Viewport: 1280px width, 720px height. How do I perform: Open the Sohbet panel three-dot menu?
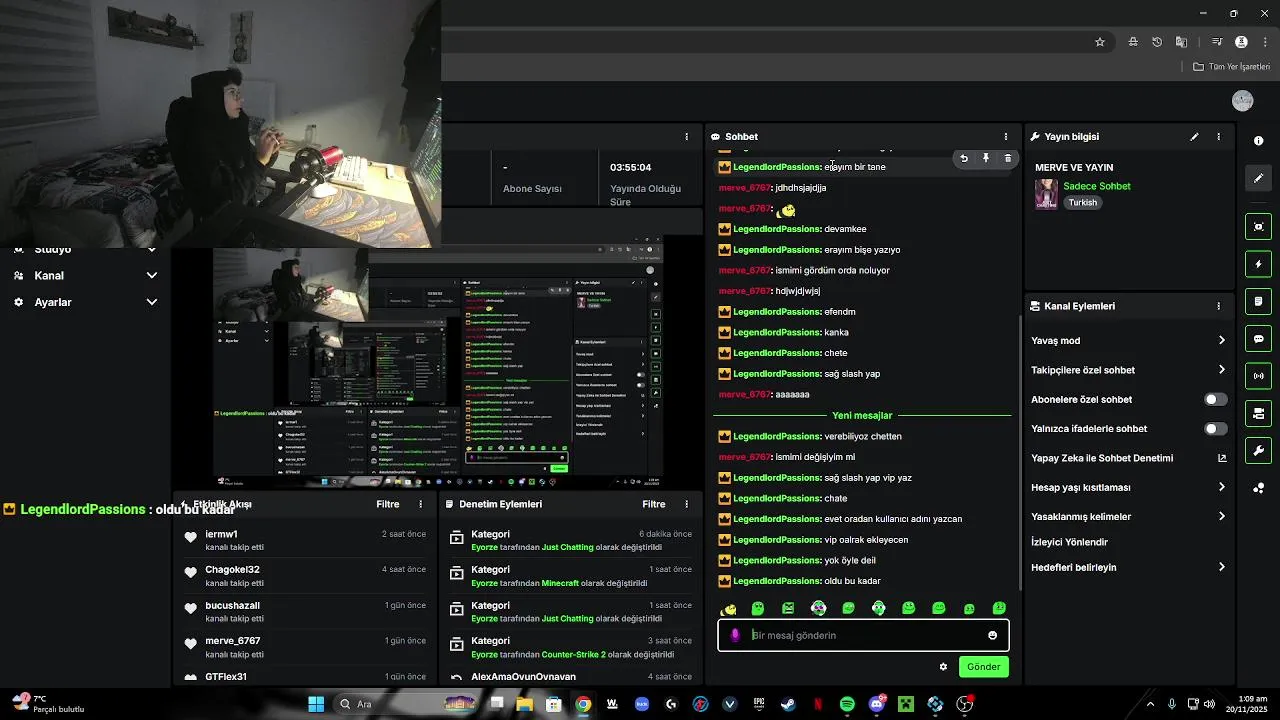(x=1006, y=136)
